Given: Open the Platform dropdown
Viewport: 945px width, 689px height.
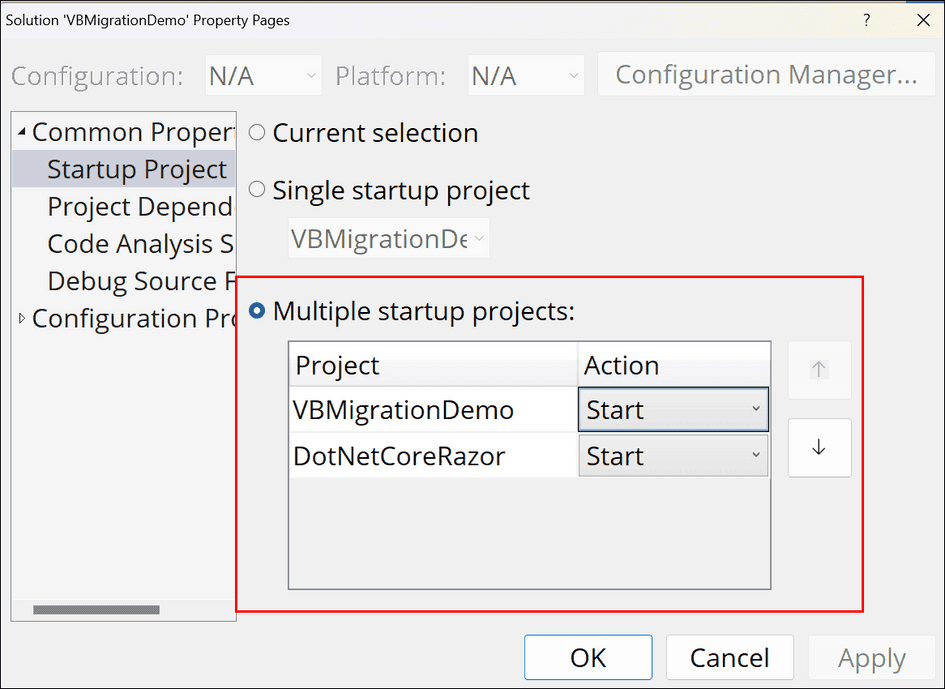Looking at the screenshot, I should click(x=526, y=74).
